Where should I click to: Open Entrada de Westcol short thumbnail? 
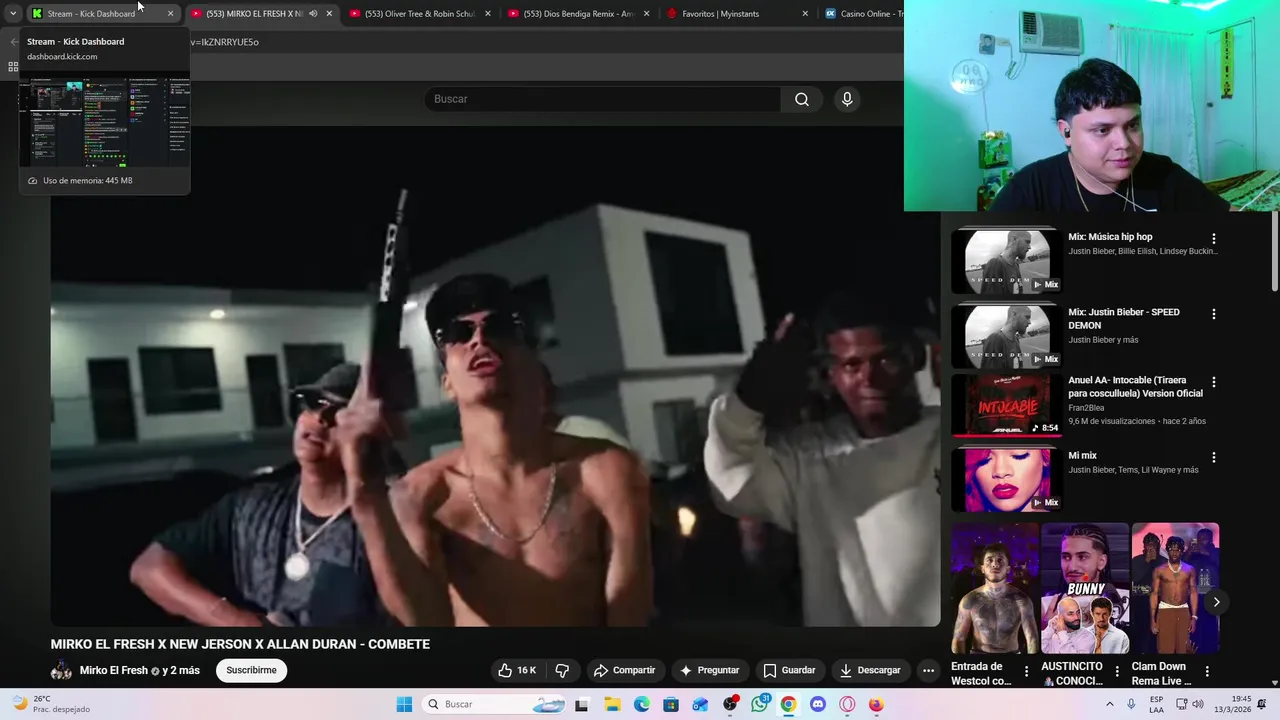tap(995, 588)
